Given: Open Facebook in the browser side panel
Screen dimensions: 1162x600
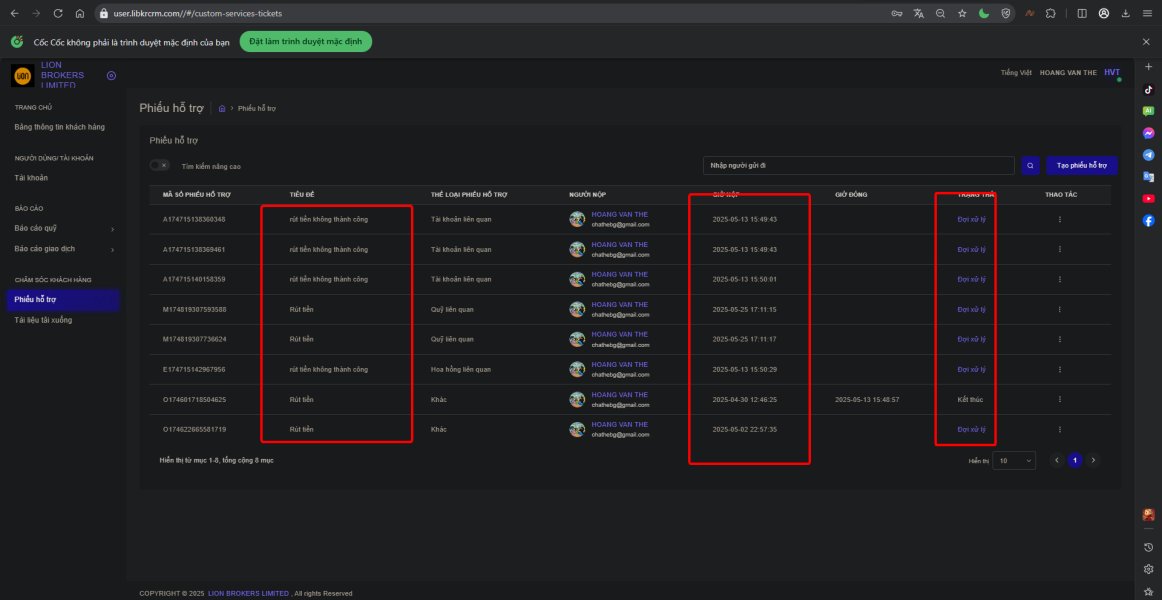Looking at the screenshot, I should coord(1149,220).
